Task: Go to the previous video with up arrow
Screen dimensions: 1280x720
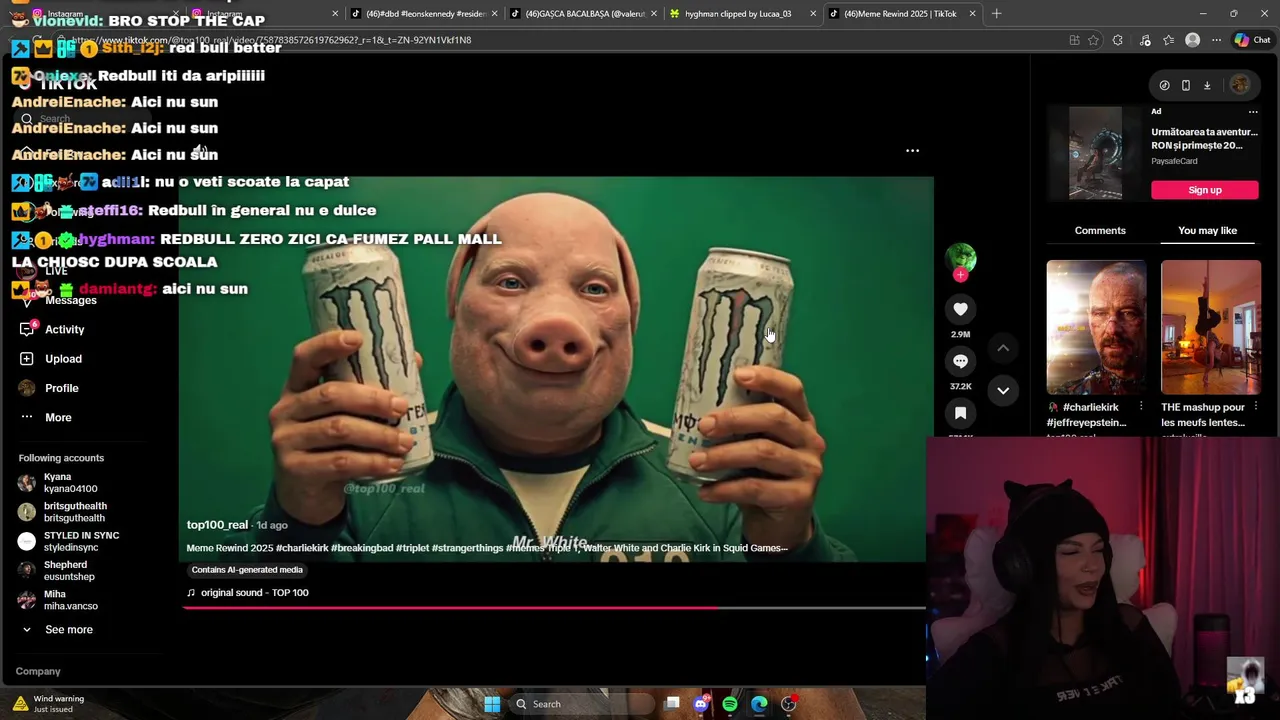Action: [1003, 348]
